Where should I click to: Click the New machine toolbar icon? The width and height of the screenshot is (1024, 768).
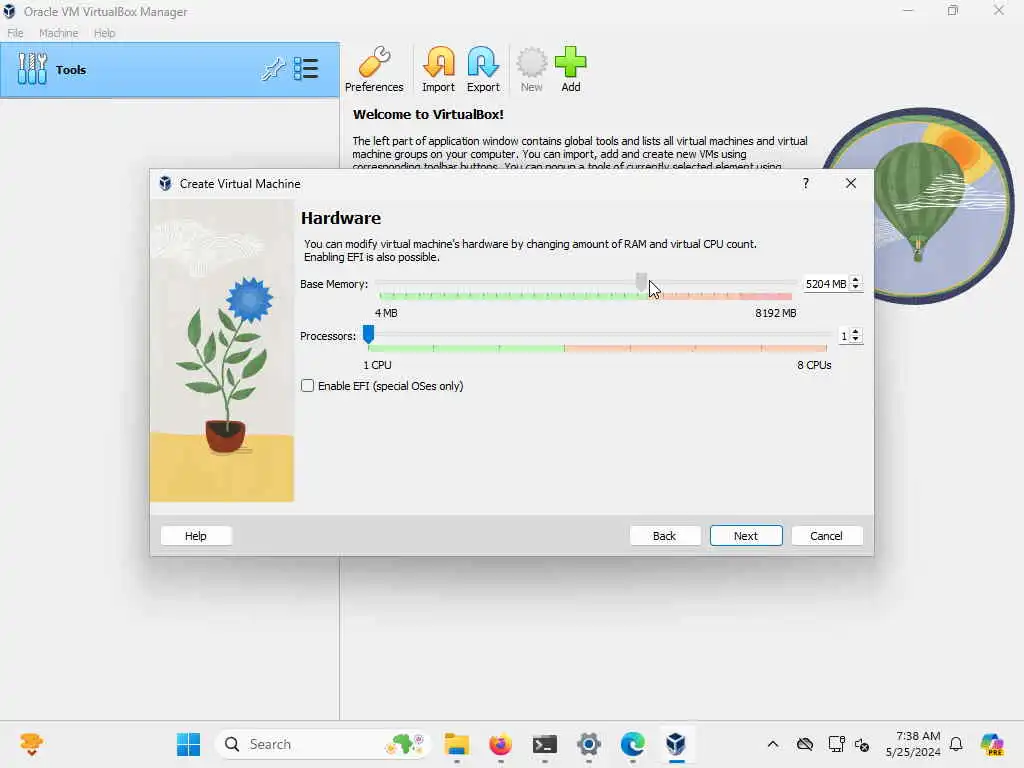[532, 69]
